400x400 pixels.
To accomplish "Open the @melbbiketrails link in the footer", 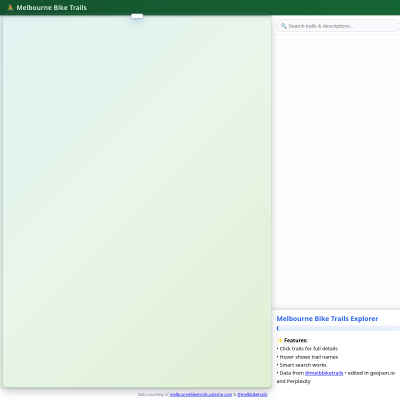I will point(252,394).
